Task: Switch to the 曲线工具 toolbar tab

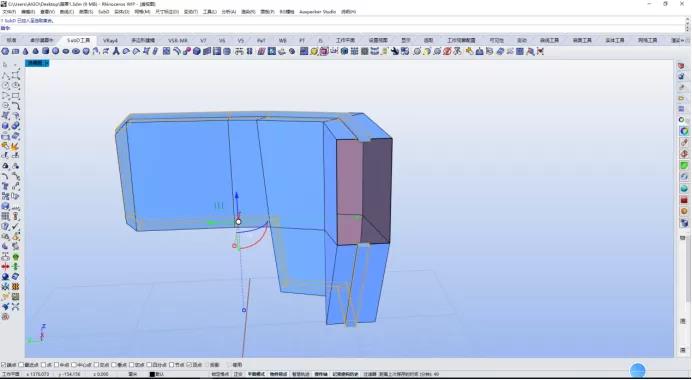Action: tap(549, 40)
